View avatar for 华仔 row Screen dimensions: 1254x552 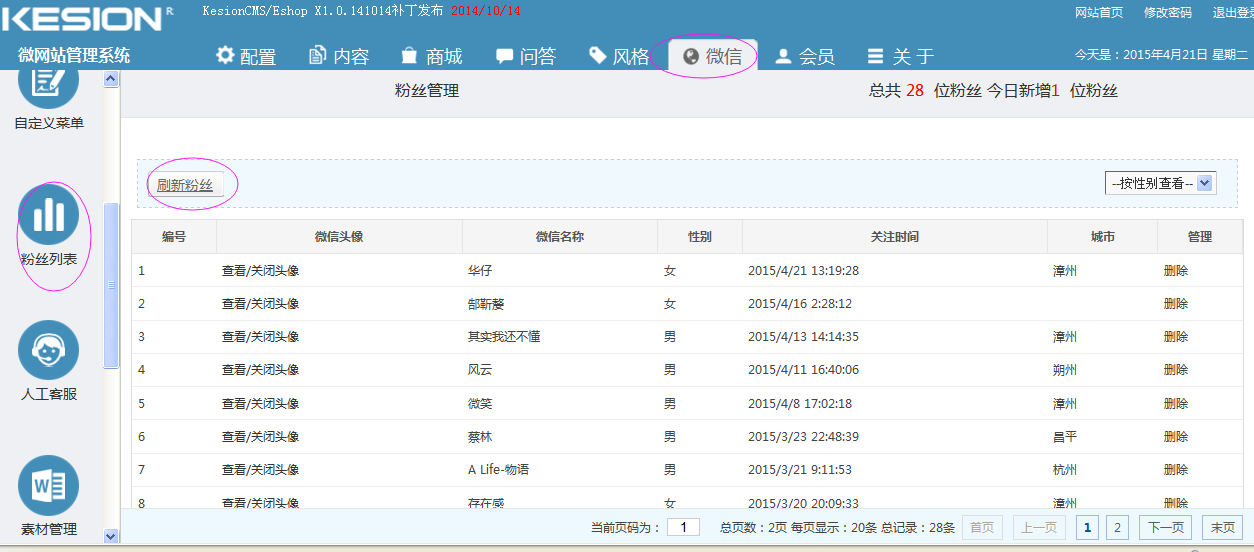(x=260, y=270)
